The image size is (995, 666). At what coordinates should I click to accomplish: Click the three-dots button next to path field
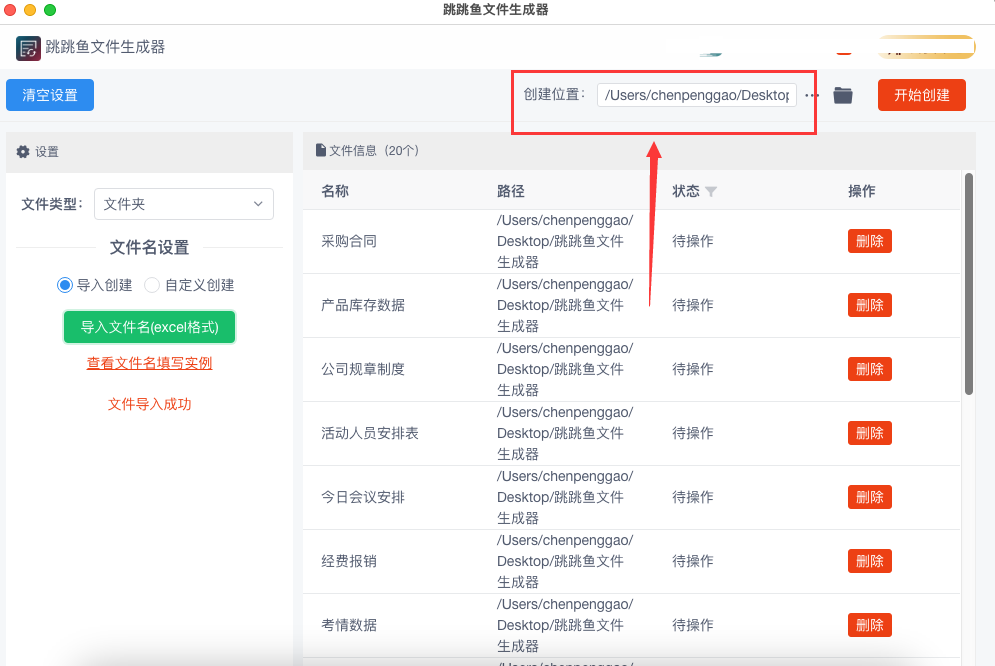tap(812, 95)
